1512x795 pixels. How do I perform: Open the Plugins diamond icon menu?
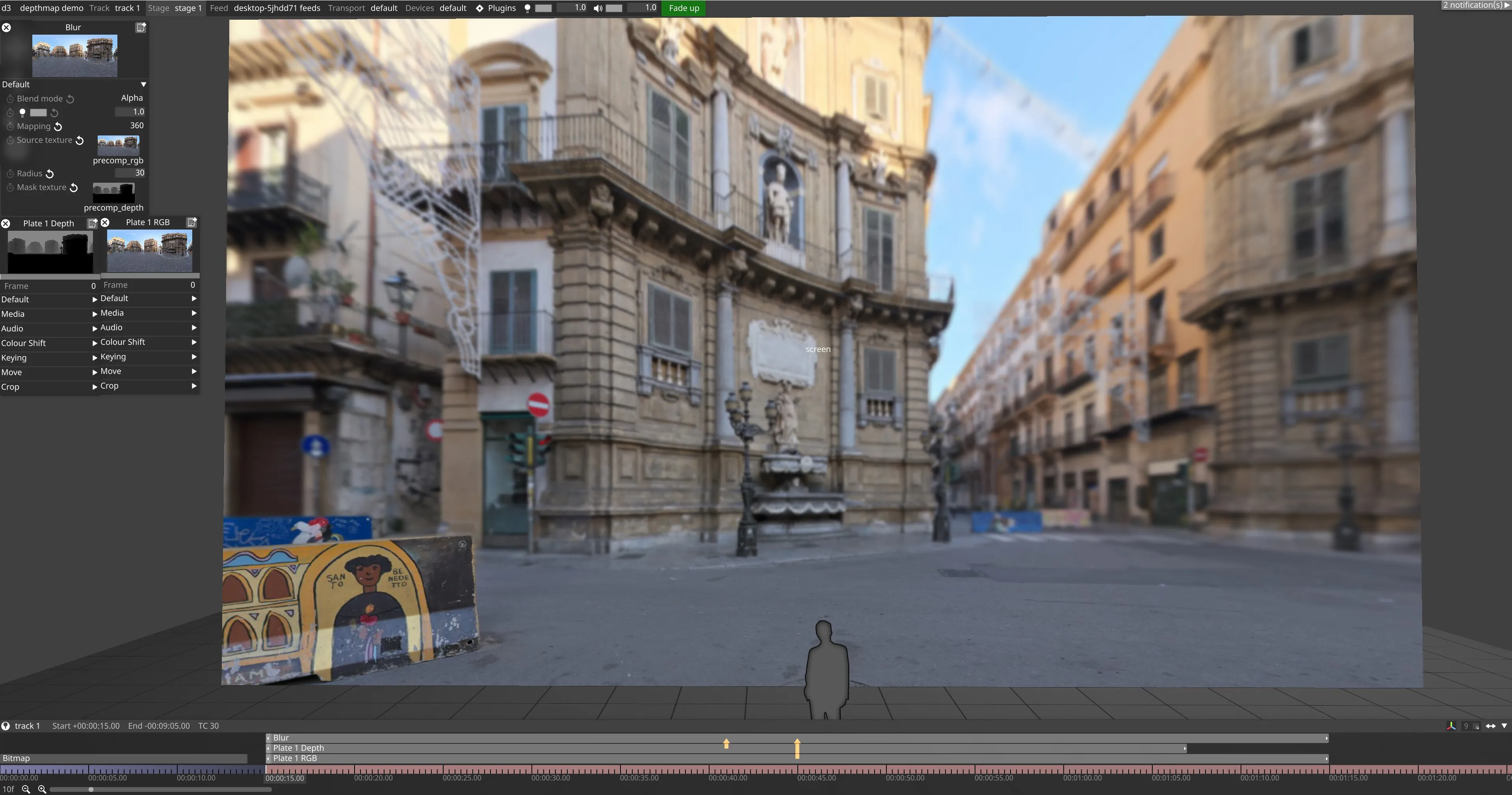tap(479, 8)
